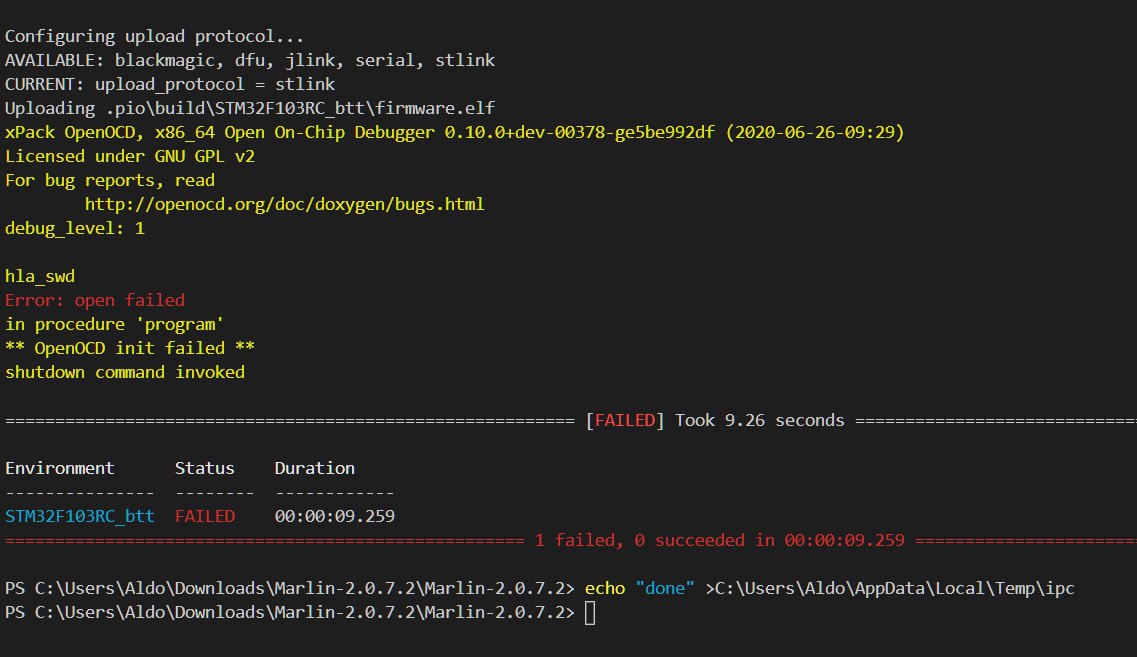Click the echo command in the prompt
The height and width of the screenshot is (657, 1137).
click(x=606, y=588)
